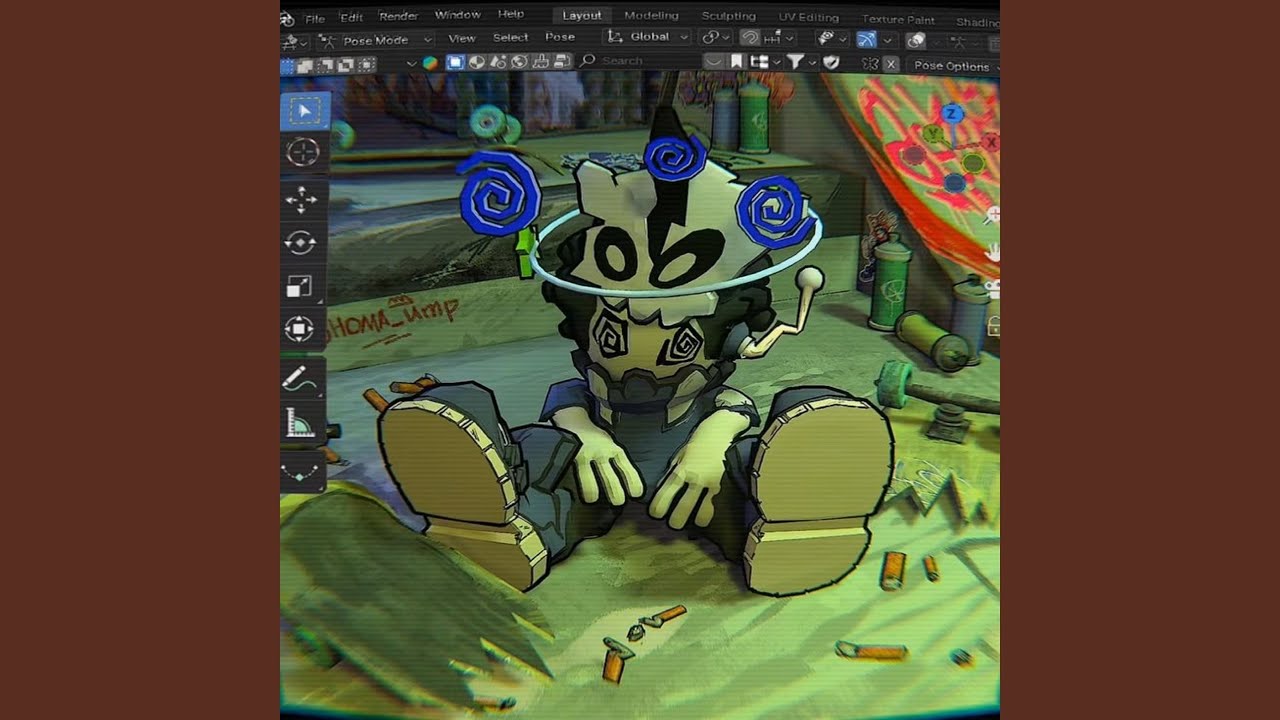Open the editor type dropdown

tap(295, 42)
